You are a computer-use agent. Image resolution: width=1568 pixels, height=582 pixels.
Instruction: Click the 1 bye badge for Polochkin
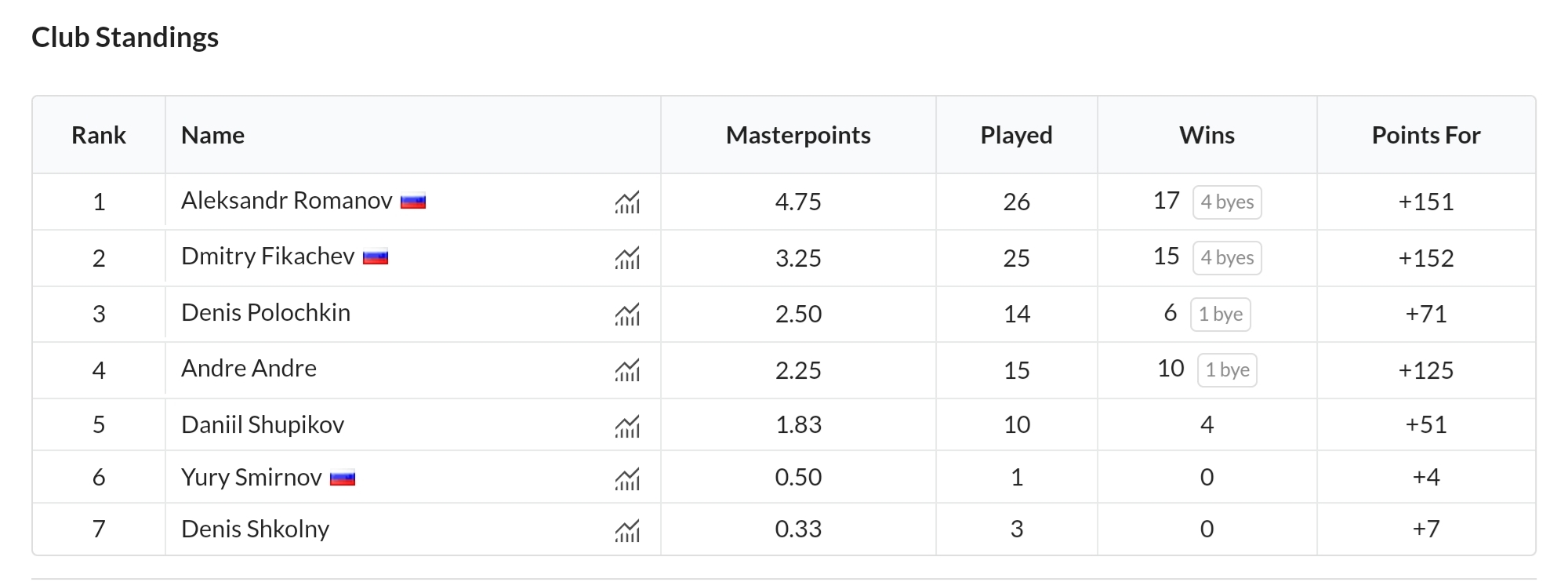[1221, 314]
